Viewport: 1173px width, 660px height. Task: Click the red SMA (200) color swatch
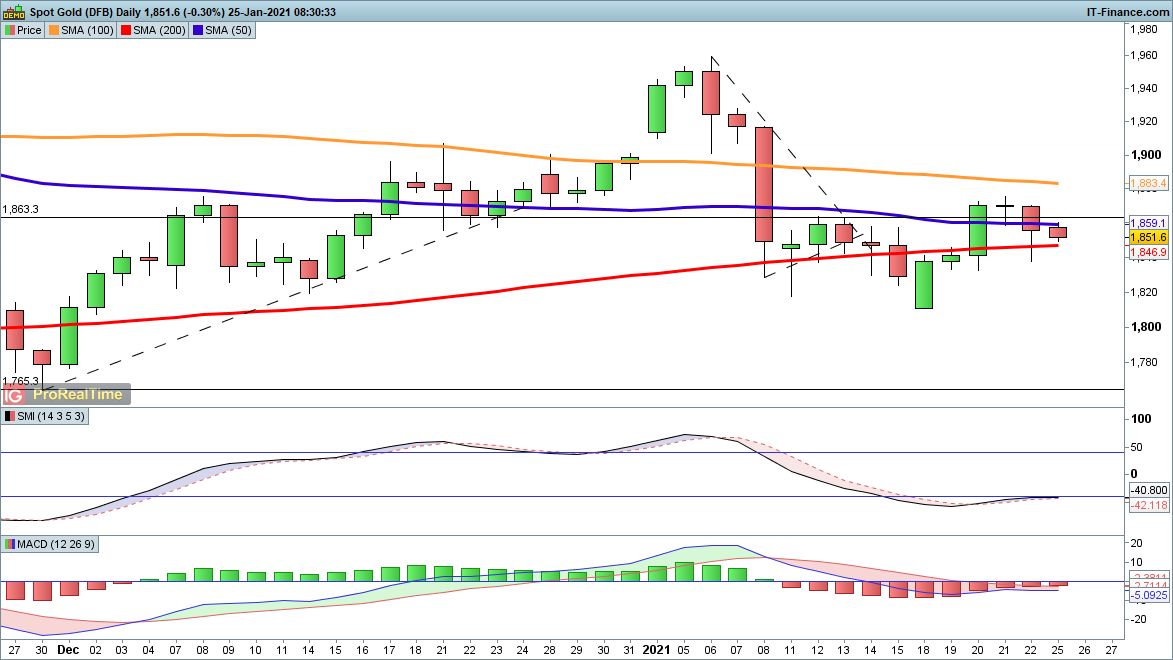(126, 31)
